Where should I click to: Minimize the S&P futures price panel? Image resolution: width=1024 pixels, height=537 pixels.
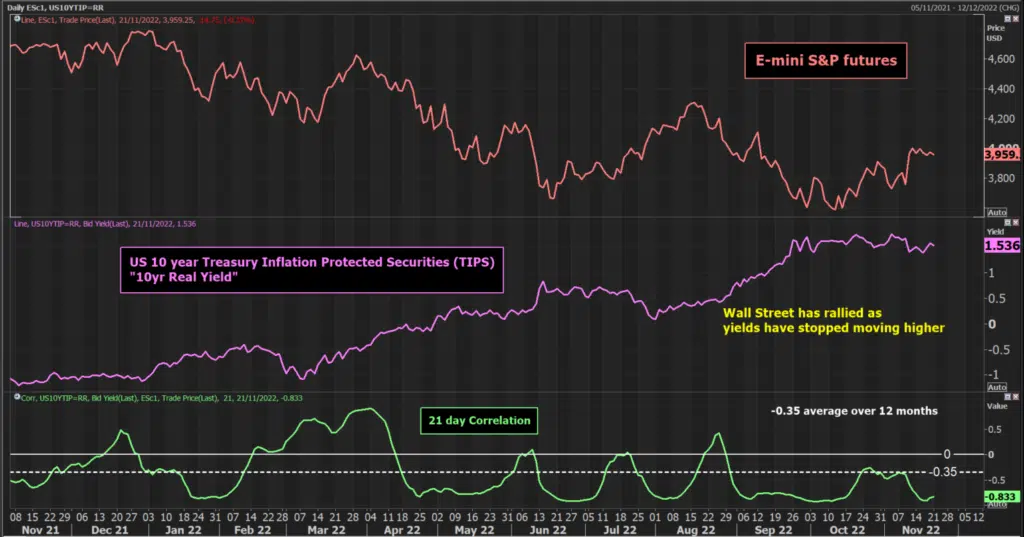pos(1008,20)
